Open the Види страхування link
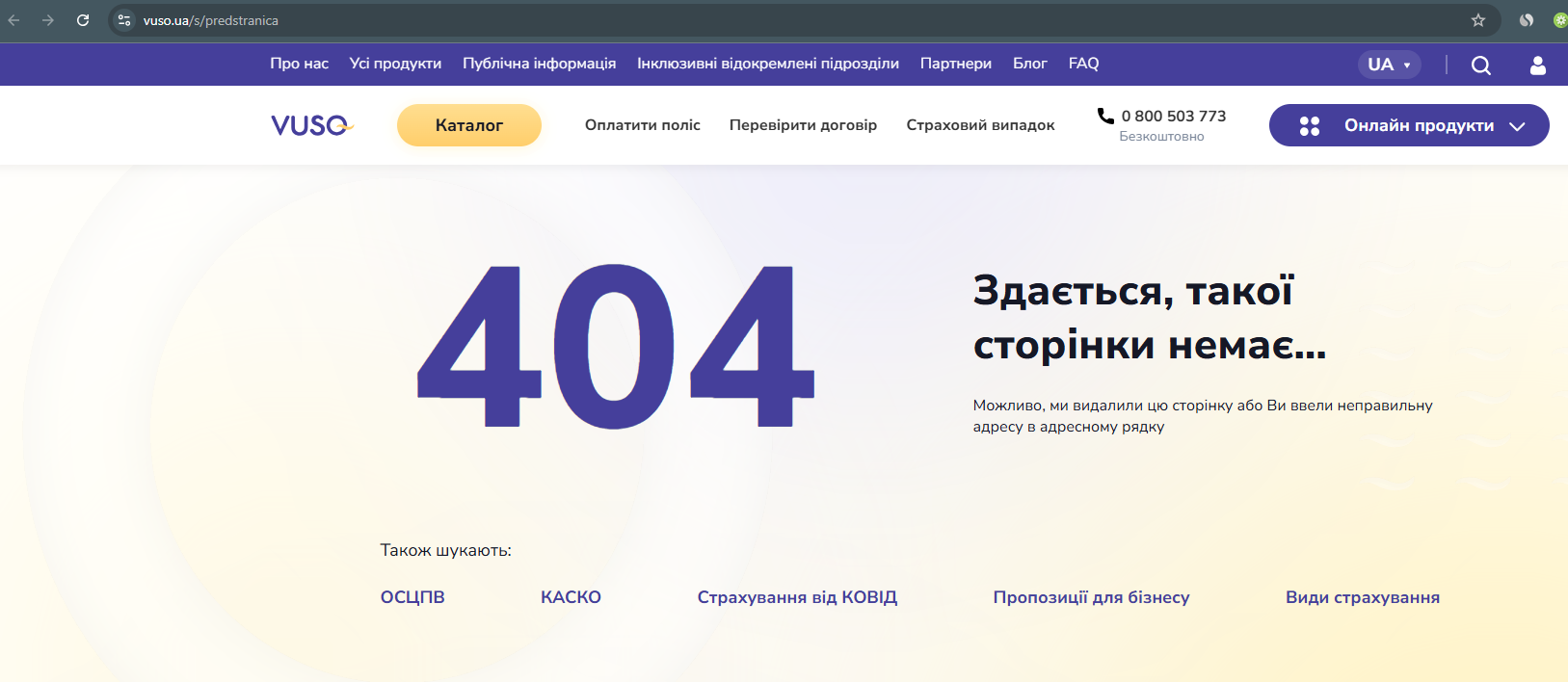The width and height of the screenshot is (1568, 682). point(1363,597)
